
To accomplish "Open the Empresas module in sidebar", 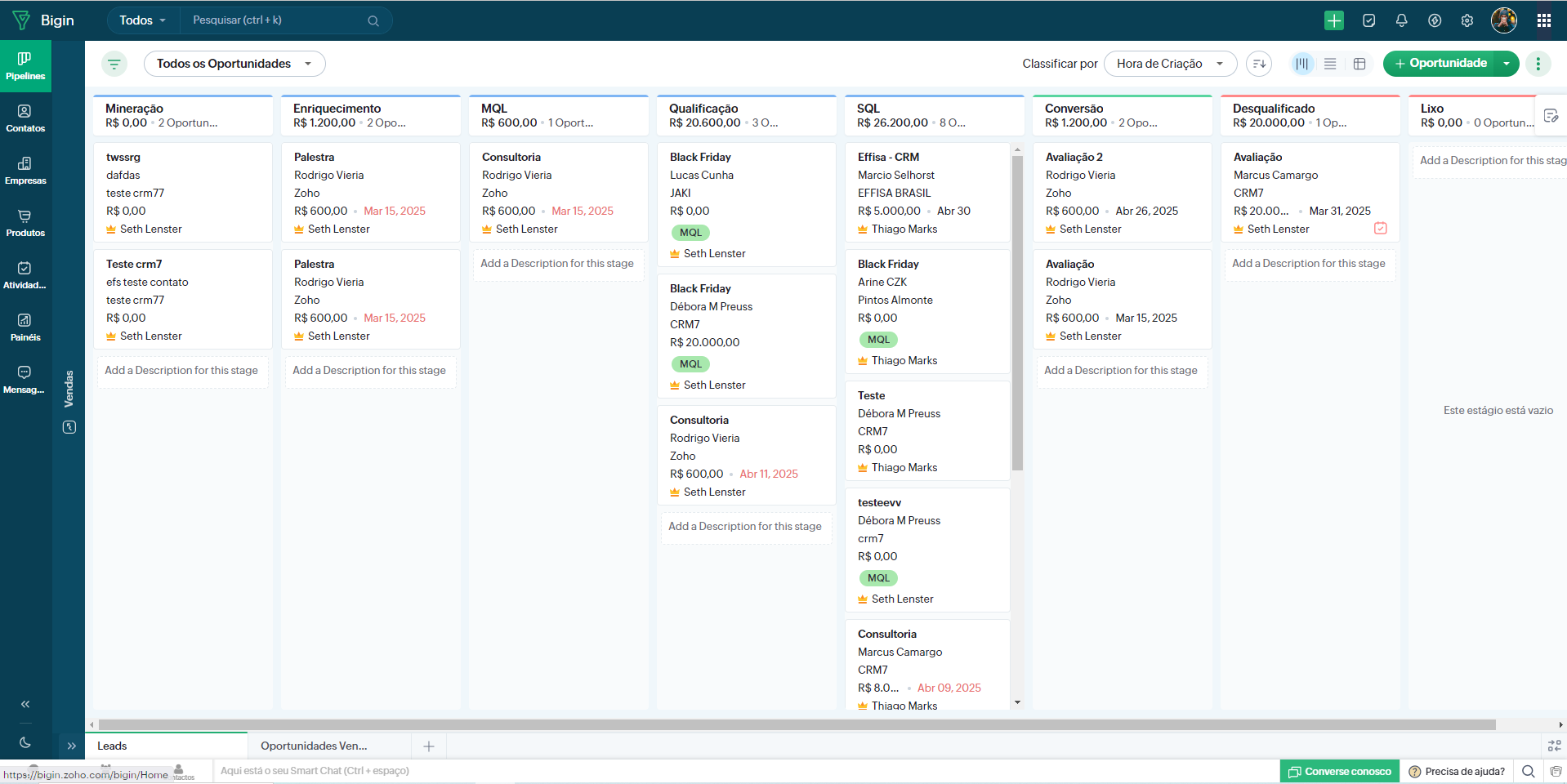I will (25, 170).
